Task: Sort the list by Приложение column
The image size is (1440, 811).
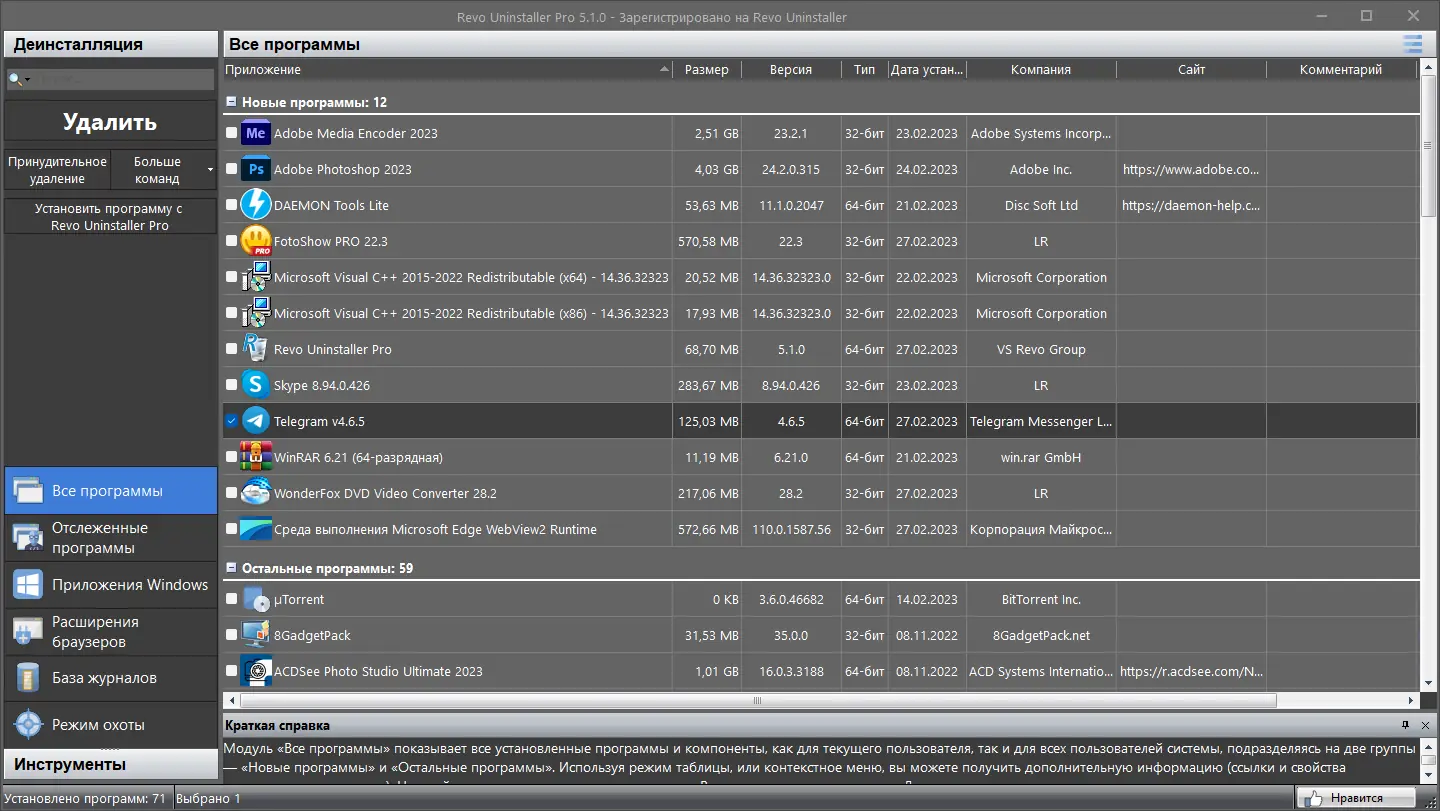Action: pos(447,70)
